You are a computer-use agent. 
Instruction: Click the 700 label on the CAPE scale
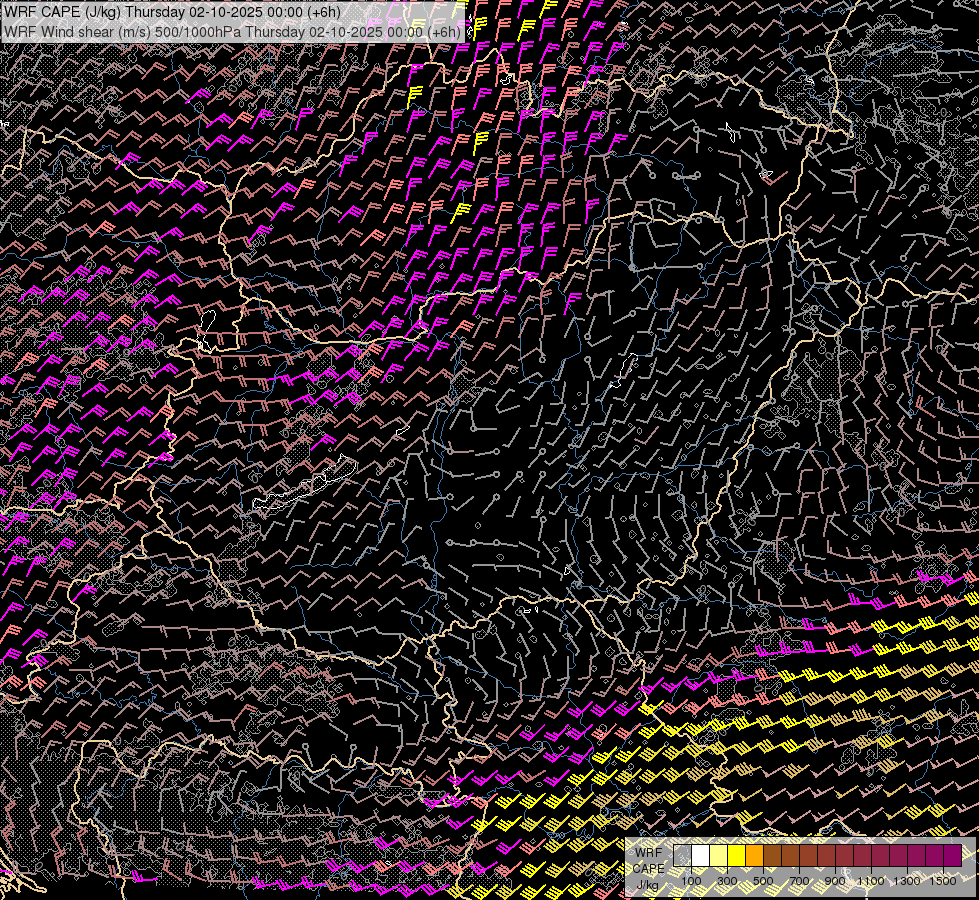[799, 881]
